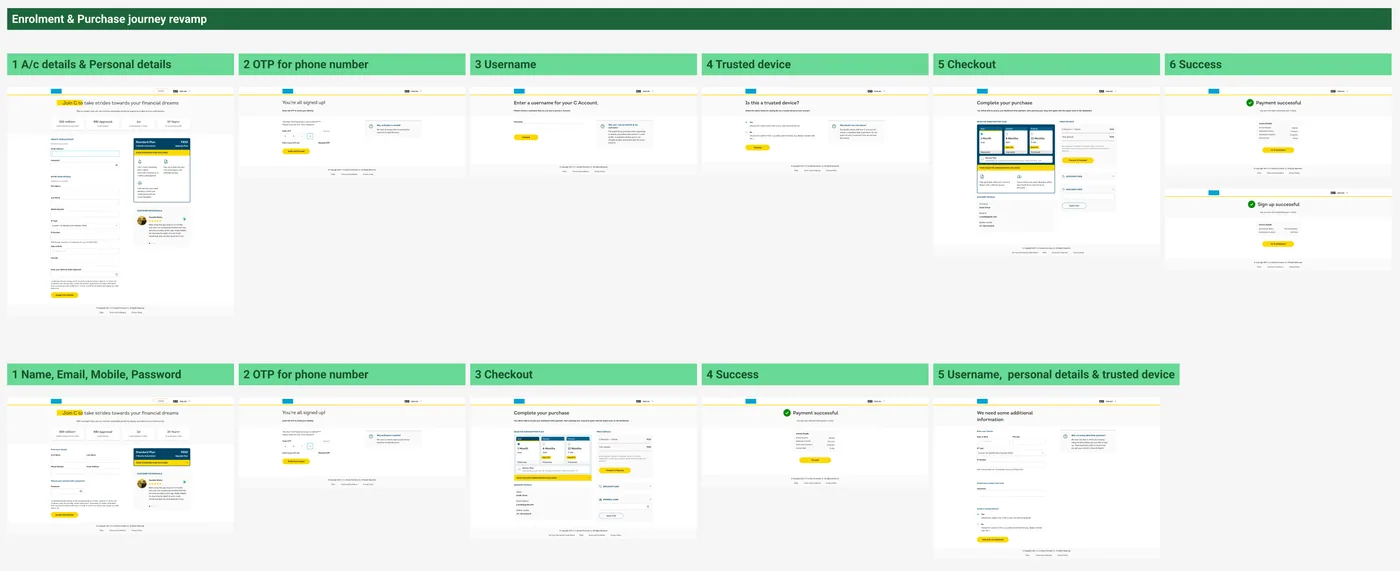This screenshot has width=1400, height=571.
Task: Open language selector above 'Payment successful' in 6 Success
Action: coord(1339,92)
